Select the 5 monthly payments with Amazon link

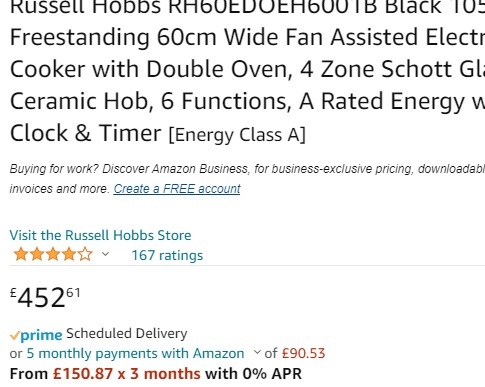point(135,353)
